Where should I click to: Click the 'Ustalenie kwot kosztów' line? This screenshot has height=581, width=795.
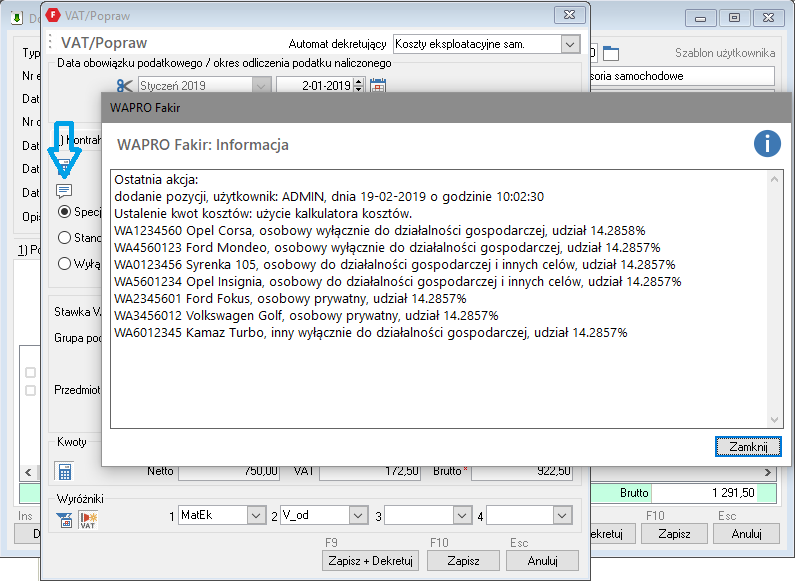click(263, 213)
